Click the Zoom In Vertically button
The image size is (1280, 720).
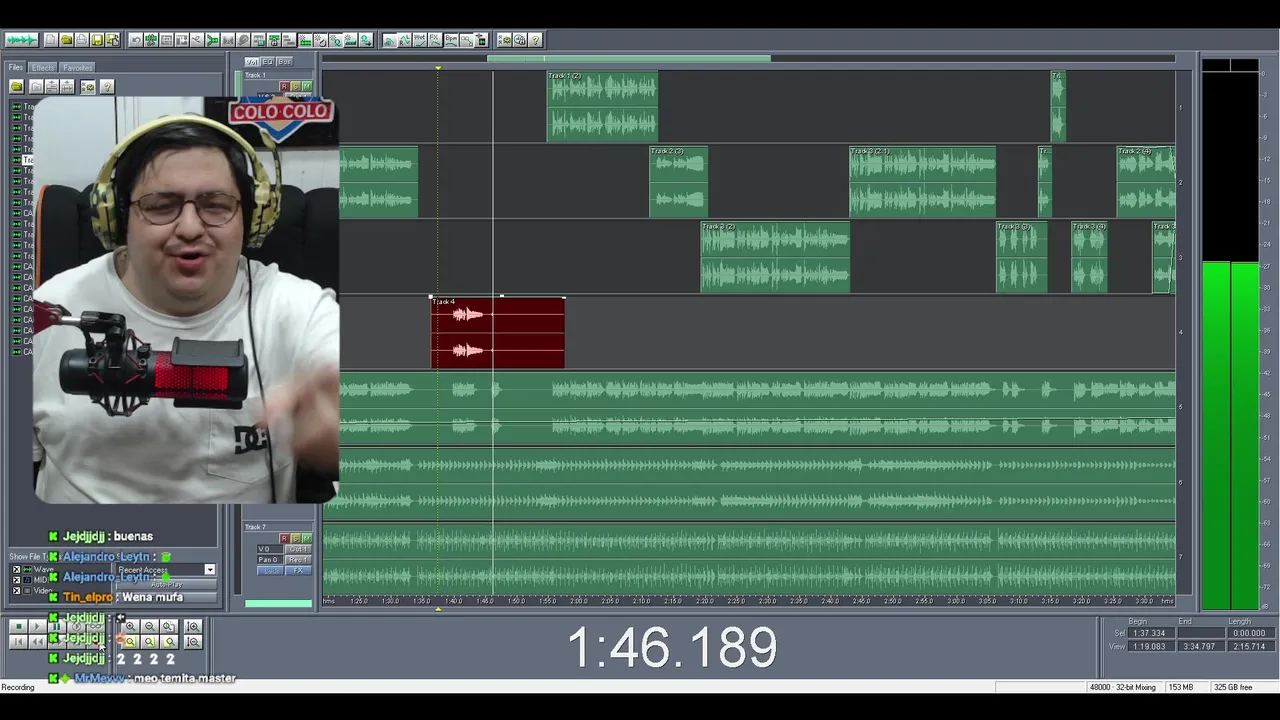tap(193, 626)
